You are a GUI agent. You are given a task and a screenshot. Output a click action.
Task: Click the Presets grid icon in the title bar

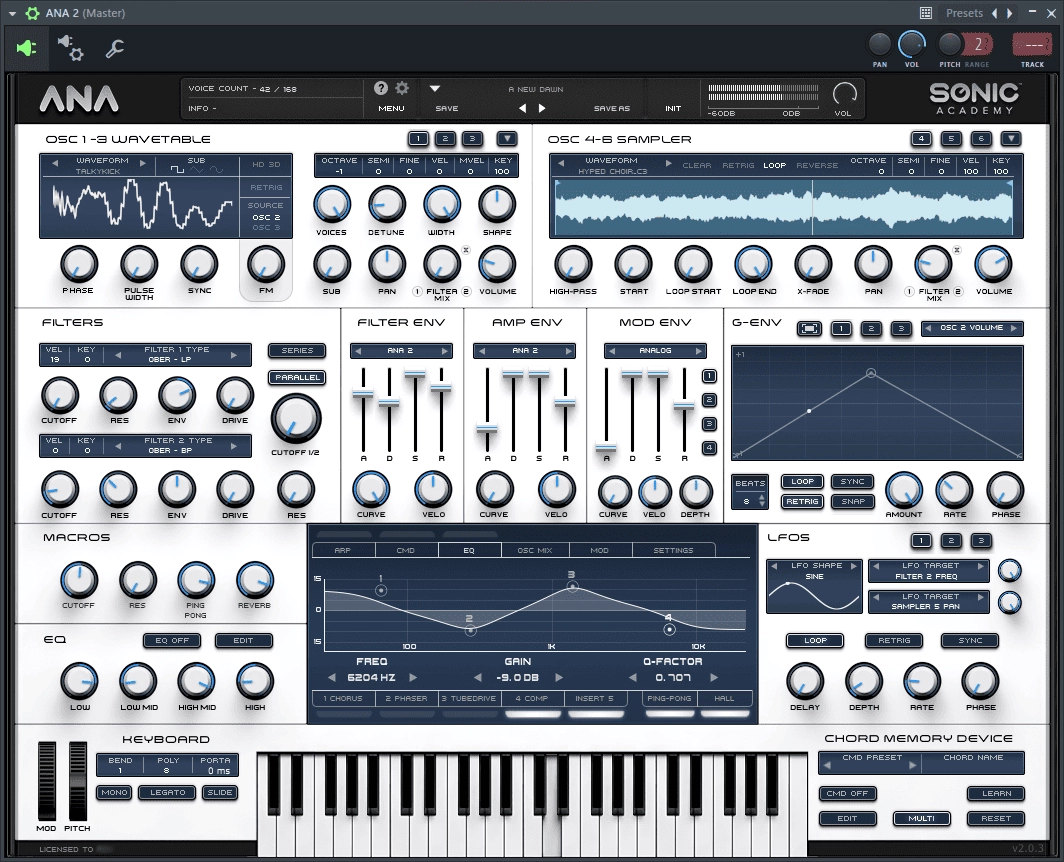pyautogui.click(x=926, y=13)
